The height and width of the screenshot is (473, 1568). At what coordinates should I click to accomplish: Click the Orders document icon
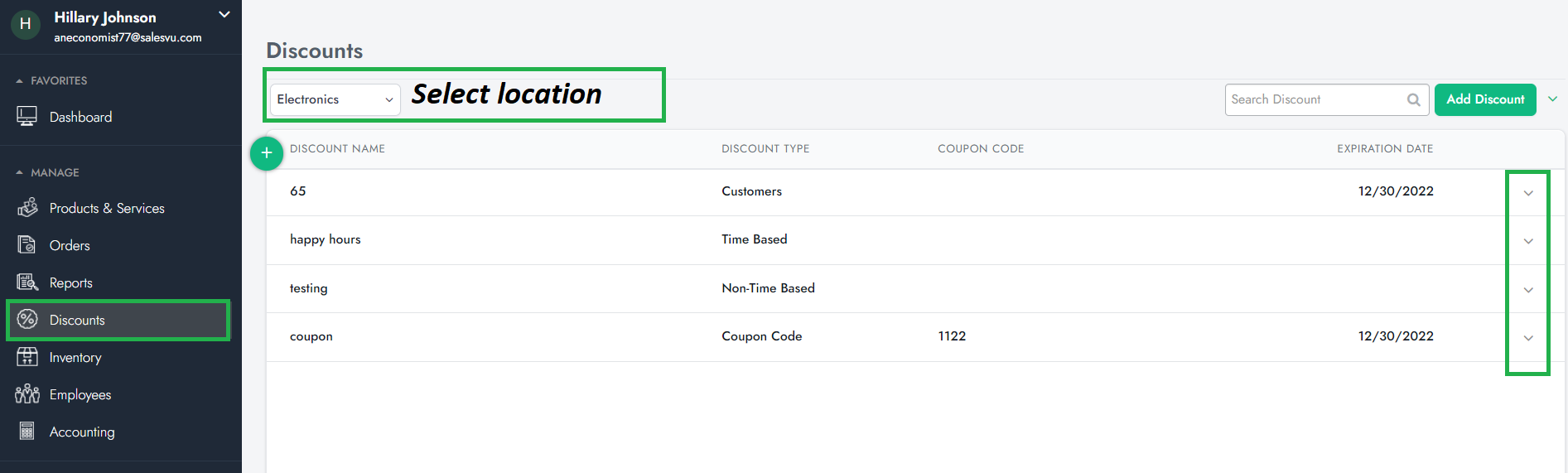(27, 244)
